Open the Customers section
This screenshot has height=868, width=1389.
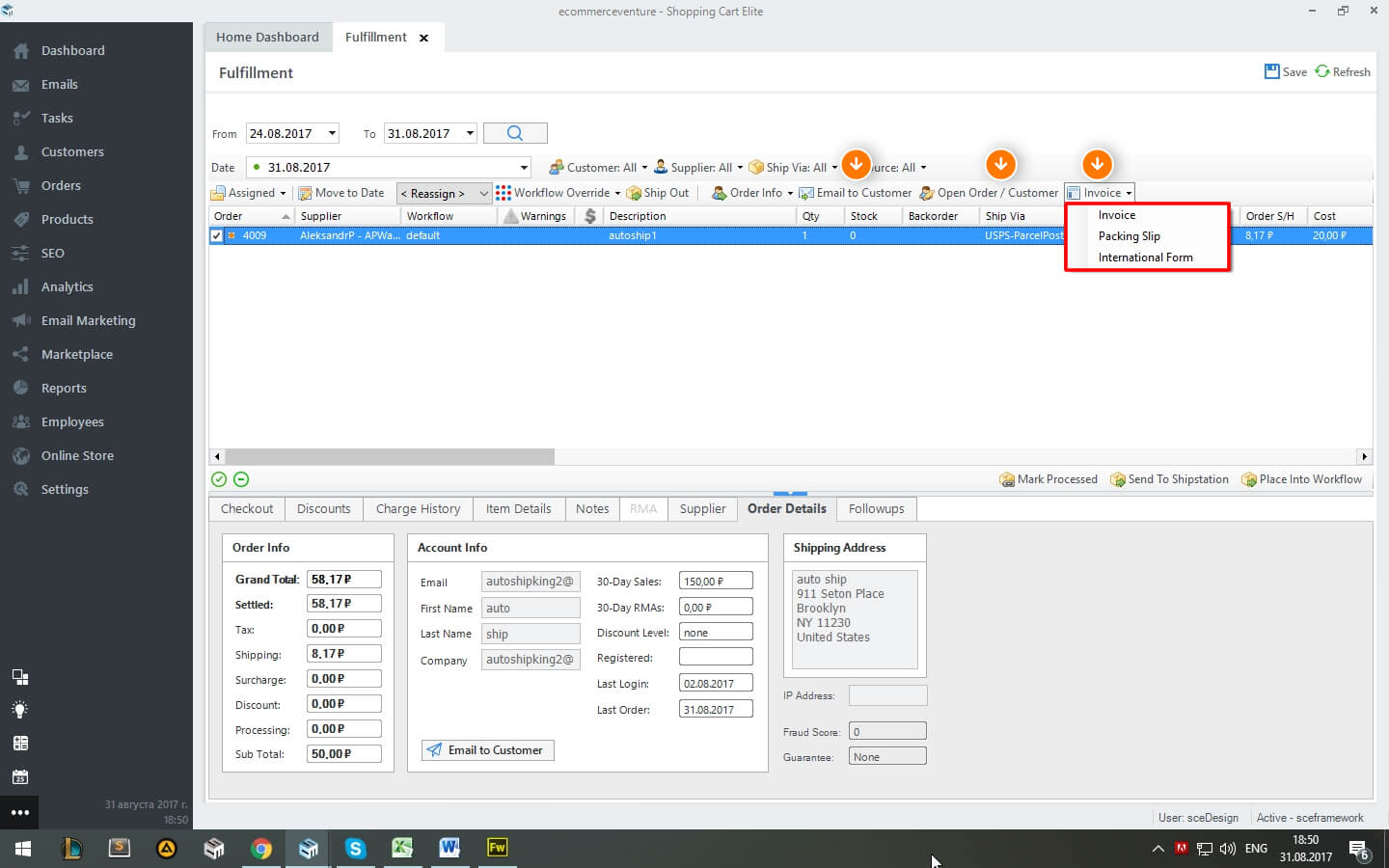[x=72, y=151]
